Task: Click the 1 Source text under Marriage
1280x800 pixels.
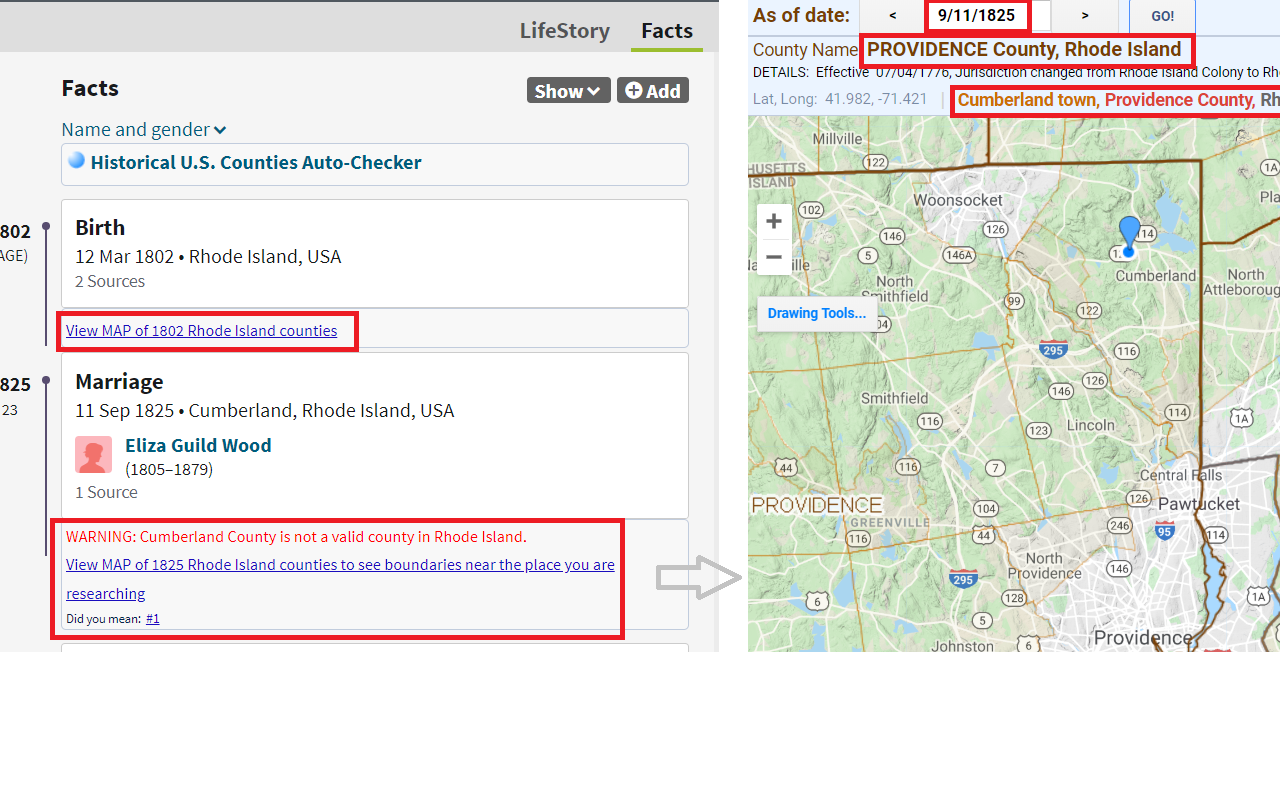Action: tap(106, 492)
